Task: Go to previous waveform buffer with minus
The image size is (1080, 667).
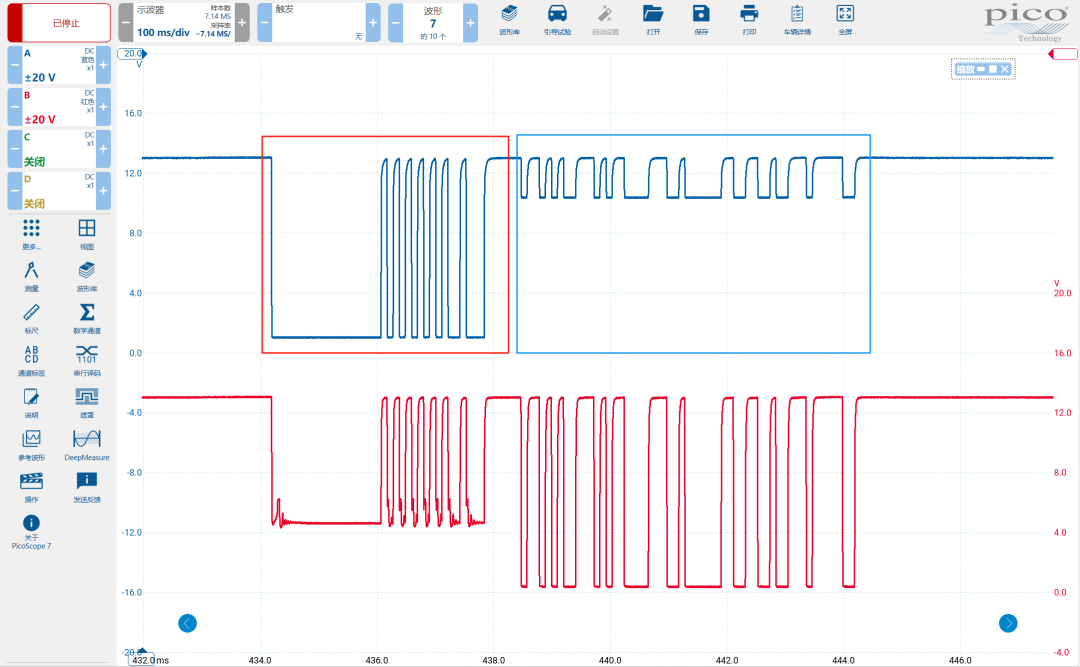Action: coord(395,23)
